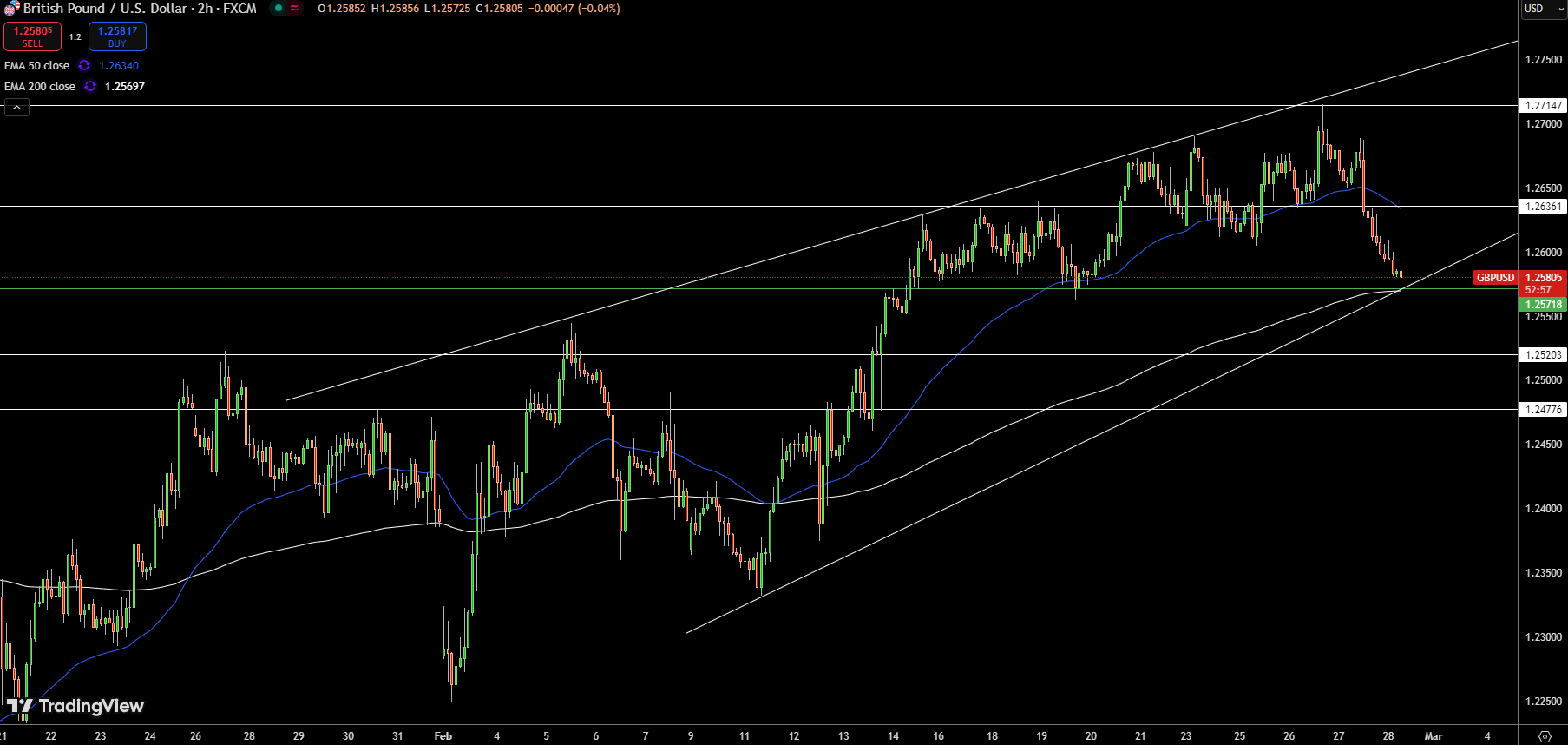Click the change value −0.00047 (−0.04%)
Screen dimensions: 1568x745
(x=574, y=9)
